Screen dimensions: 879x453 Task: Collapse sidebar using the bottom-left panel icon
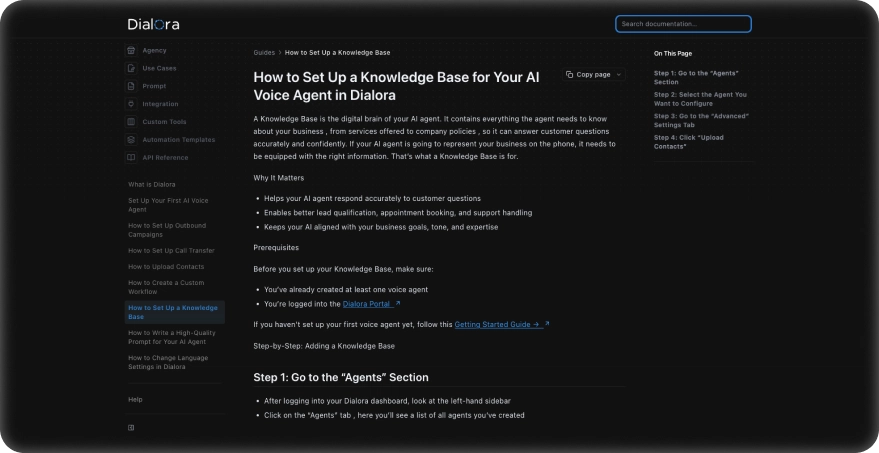(131, 427)
